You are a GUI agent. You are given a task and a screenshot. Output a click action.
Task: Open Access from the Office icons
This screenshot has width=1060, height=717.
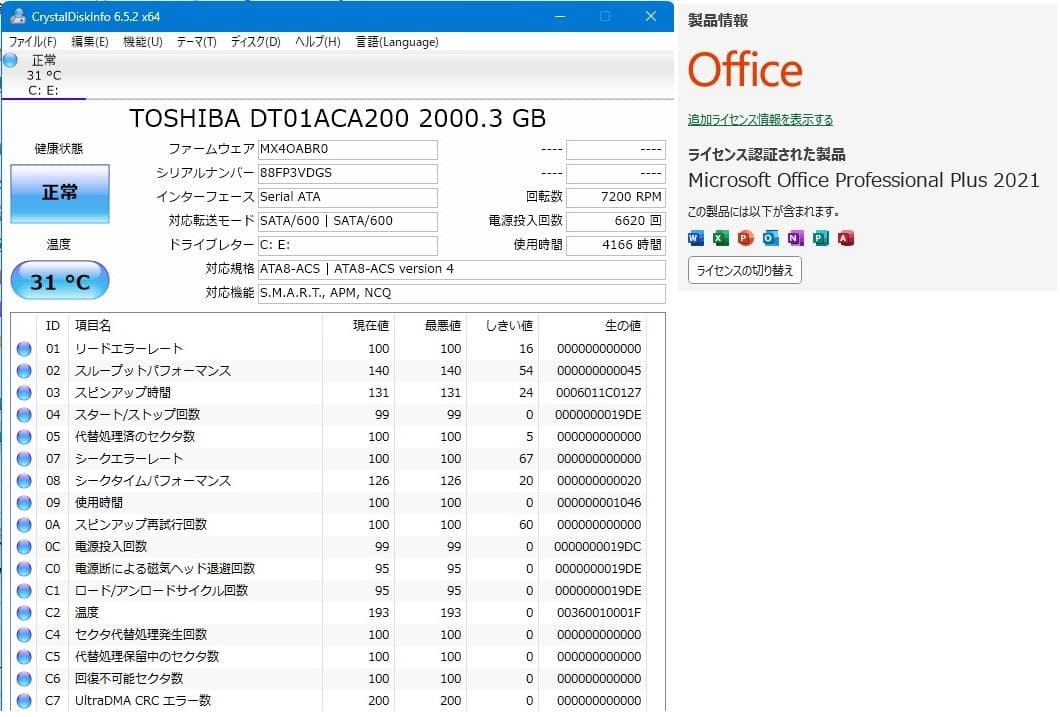coord(845,238)
